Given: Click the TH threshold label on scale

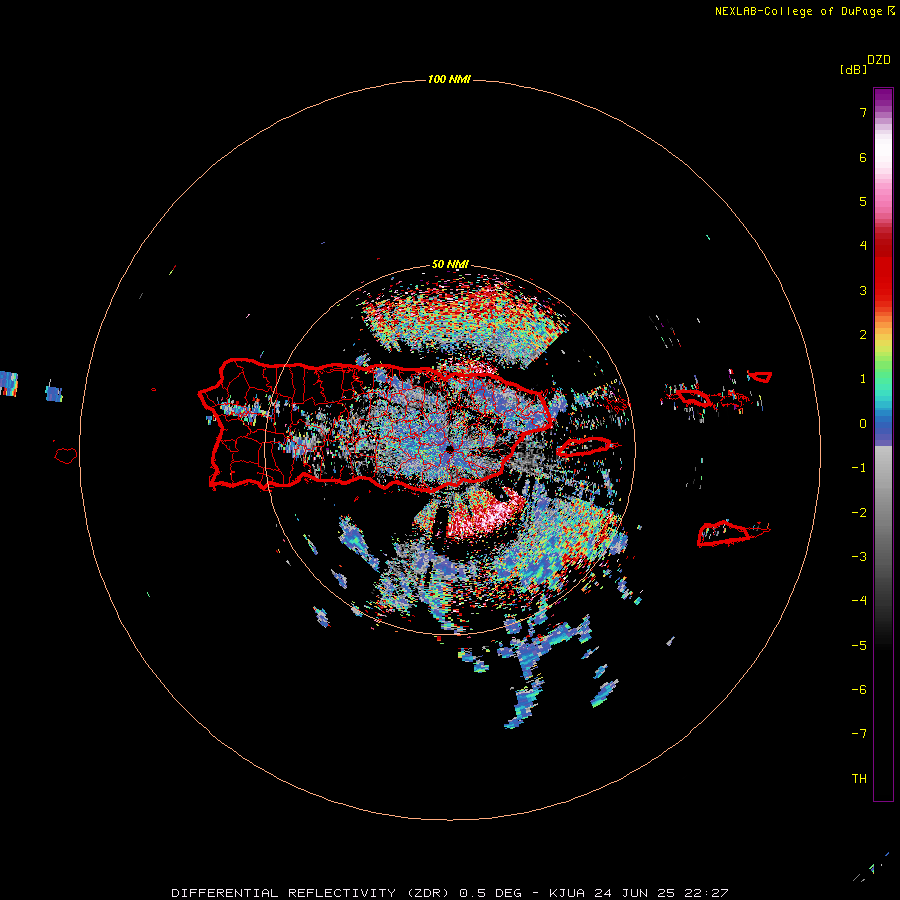Looking at the screenshot, I should 859,779.
